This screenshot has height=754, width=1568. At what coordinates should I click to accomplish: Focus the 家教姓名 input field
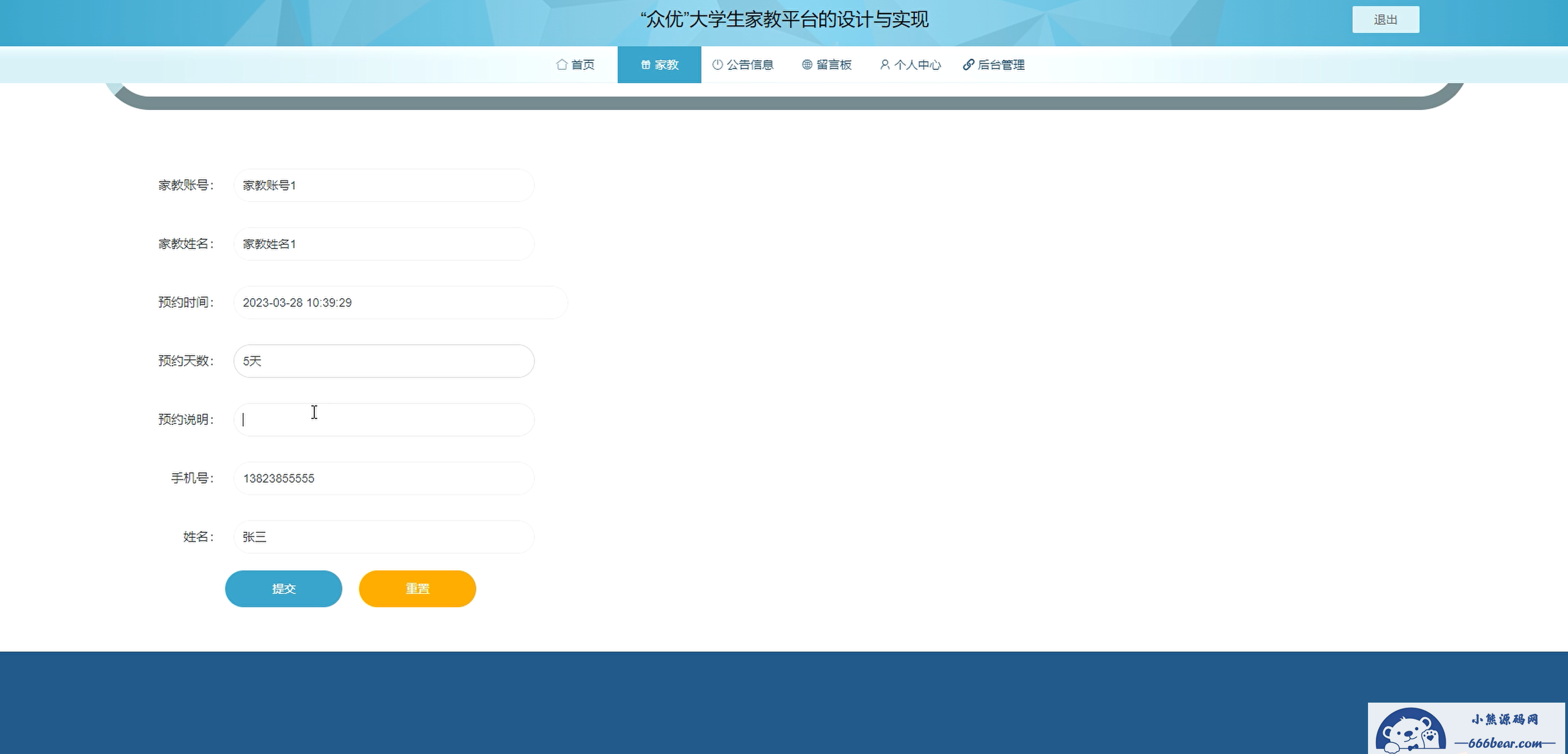[x=384, y=244]
